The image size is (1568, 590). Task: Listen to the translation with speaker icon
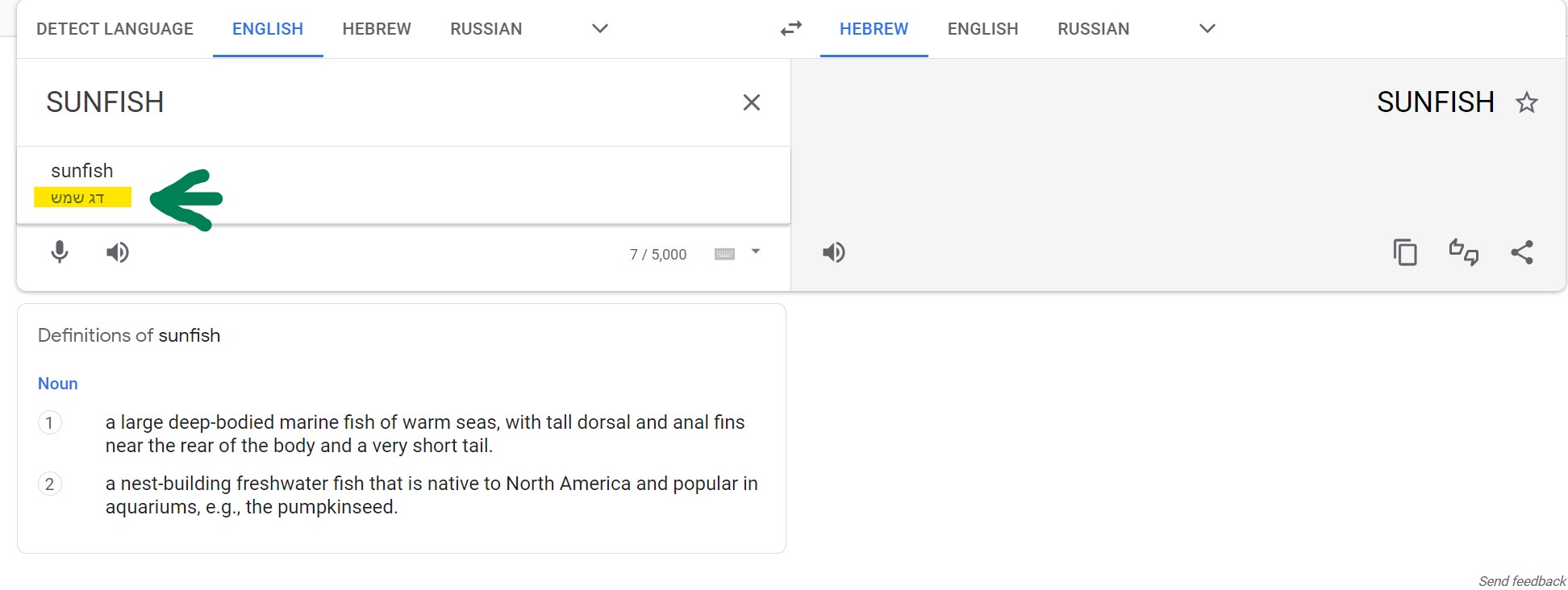click(x=834, y=252)
